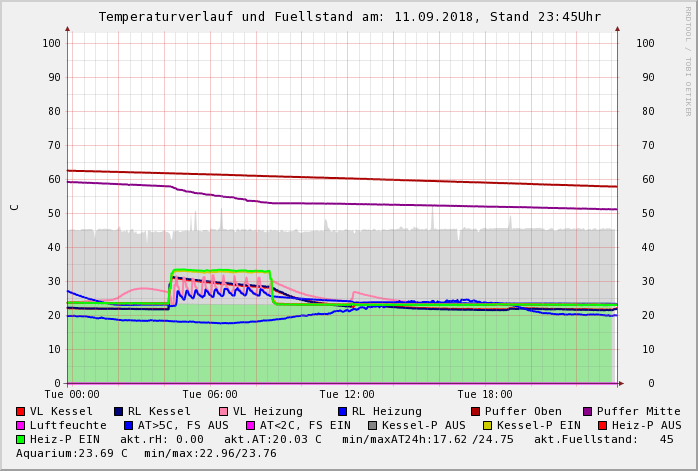This screenshot has height=471, width=698.
Task: Click the Tue 18:00 time axis label
Action: coord(485,395)
